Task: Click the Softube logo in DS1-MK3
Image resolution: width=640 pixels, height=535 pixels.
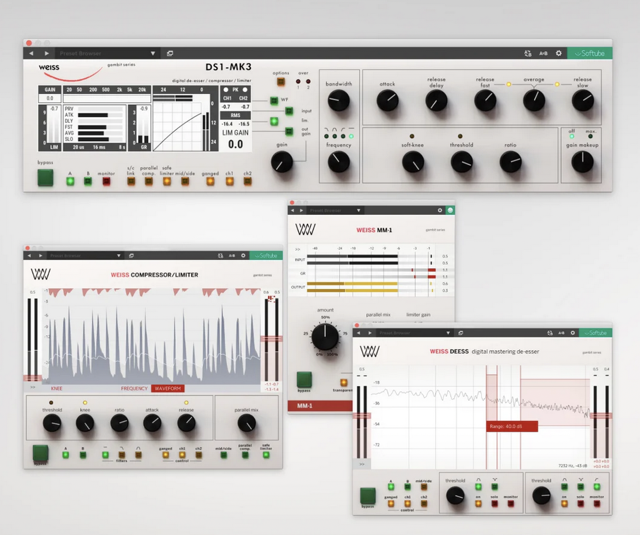Action: pyautogui.click(x=589, y=53)
